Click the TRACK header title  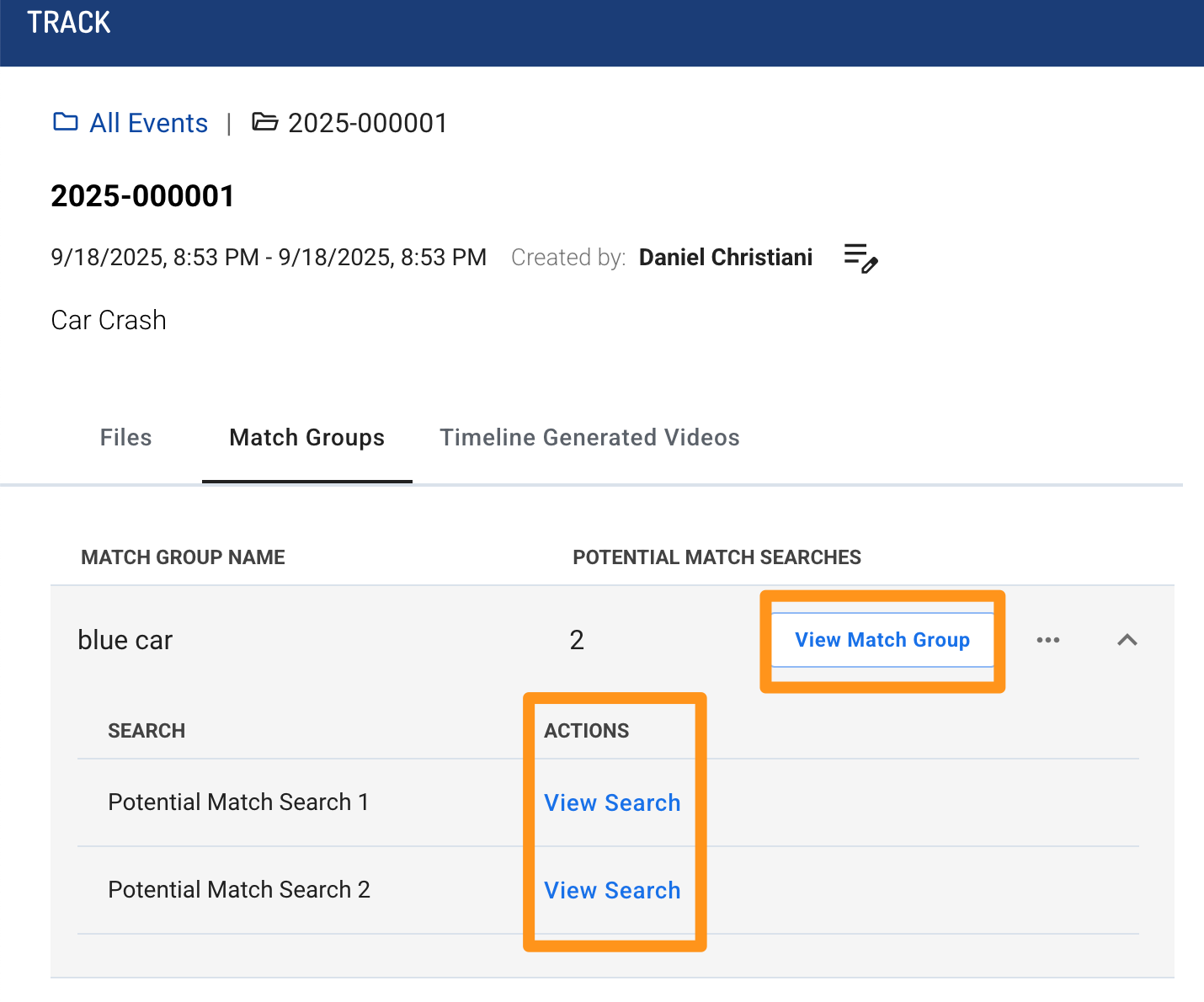pyautogui.click(x=69, y=22)
